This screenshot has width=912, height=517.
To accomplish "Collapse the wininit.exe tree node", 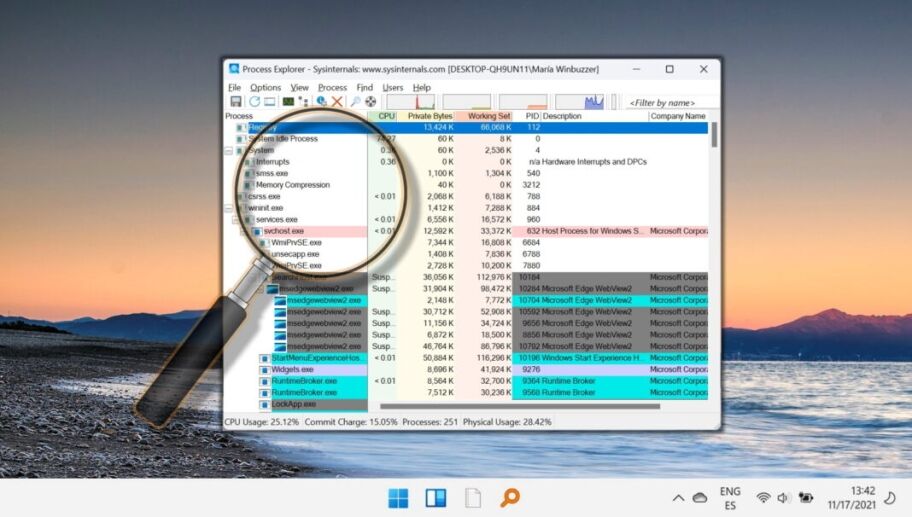I will pos(229,208).
